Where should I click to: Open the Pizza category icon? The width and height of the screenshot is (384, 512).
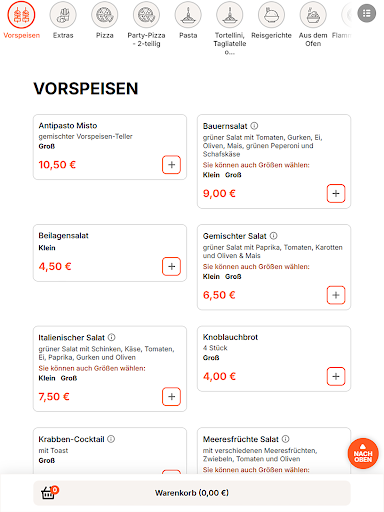click(x=105, y=15)
